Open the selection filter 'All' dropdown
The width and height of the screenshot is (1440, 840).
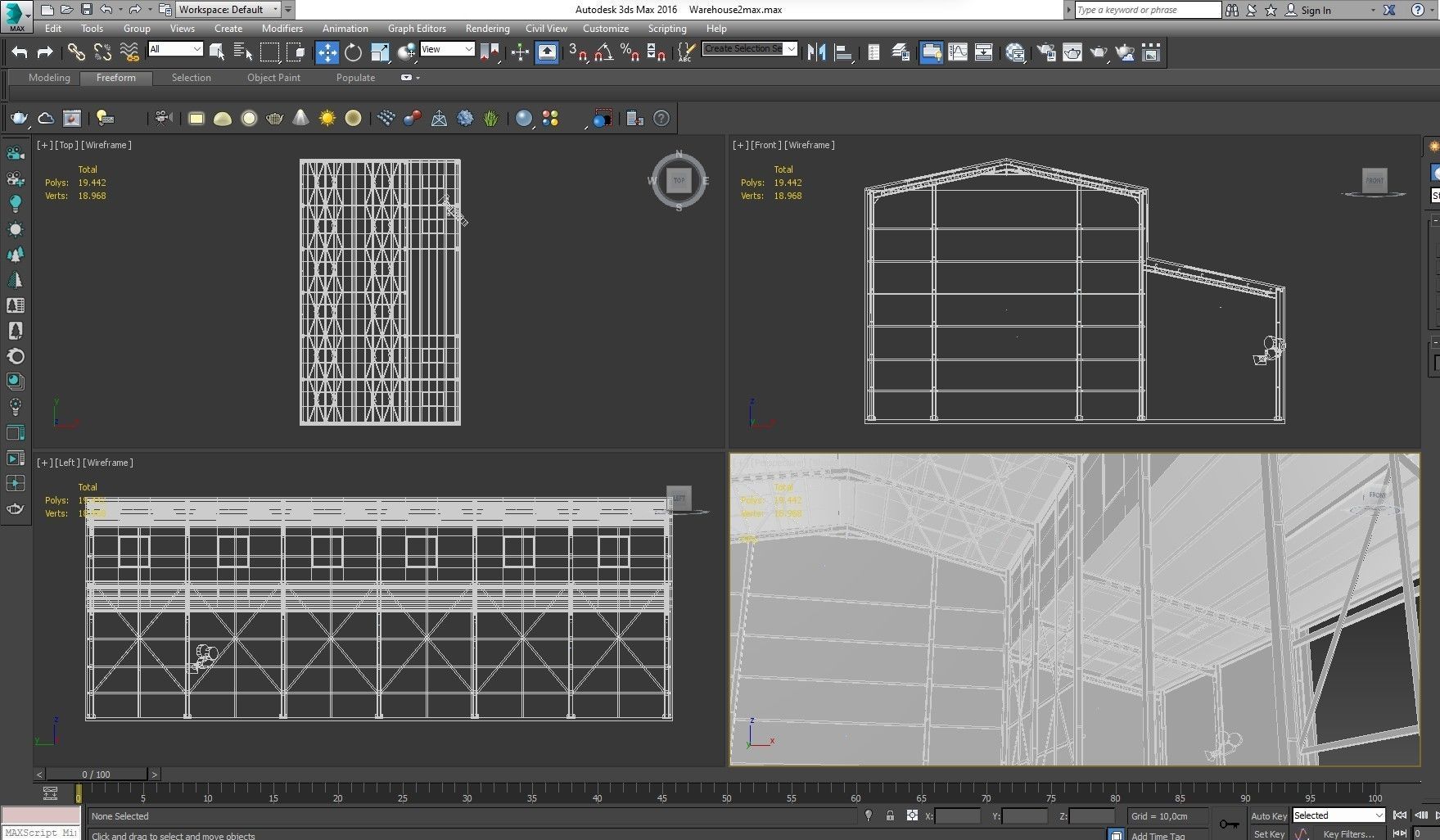point(175,49)
